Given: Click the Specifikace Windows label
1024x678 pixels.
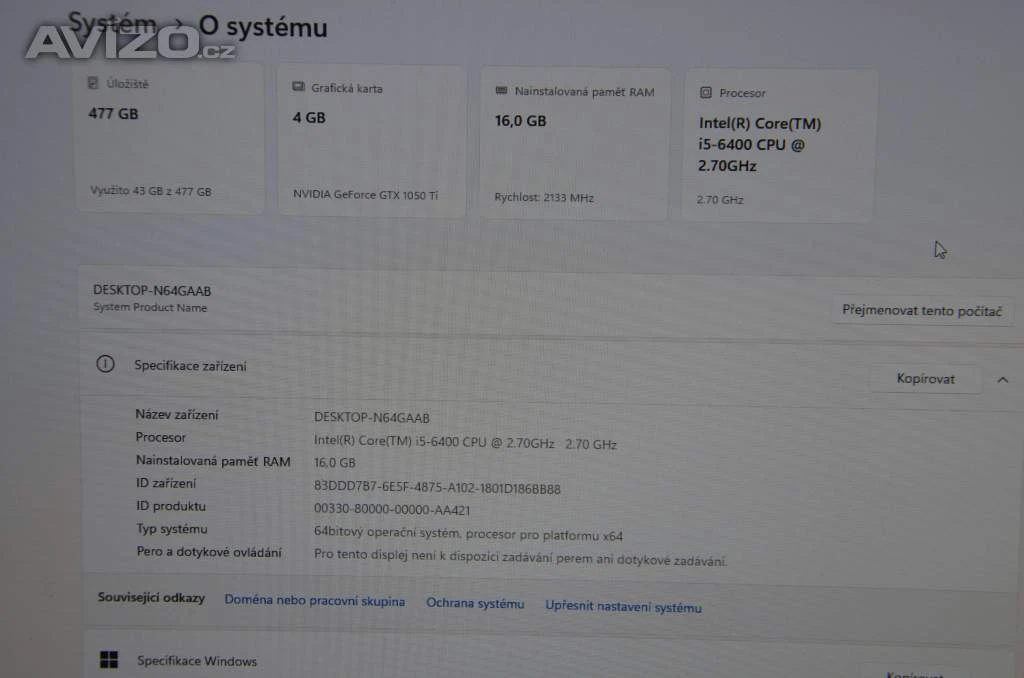Looking at the screenshot, I should pyautogui.click(x=197, y=661).
